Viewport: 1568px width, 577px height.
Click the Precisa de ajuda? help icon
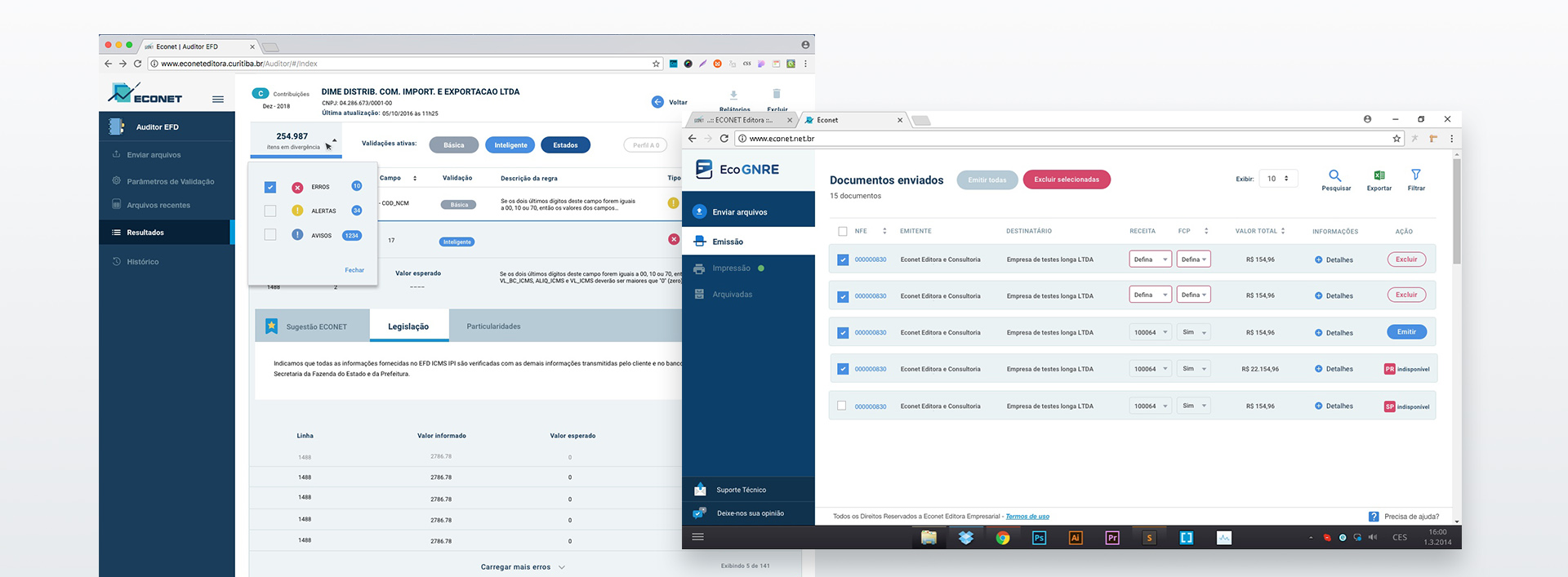point(1374,517)
